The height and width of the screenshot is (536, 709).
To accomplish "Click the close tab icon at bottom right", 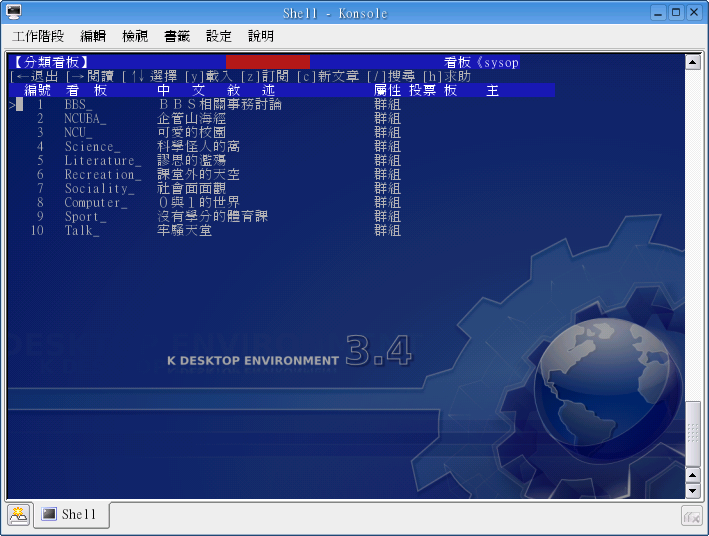I will [x=691, y=515].
